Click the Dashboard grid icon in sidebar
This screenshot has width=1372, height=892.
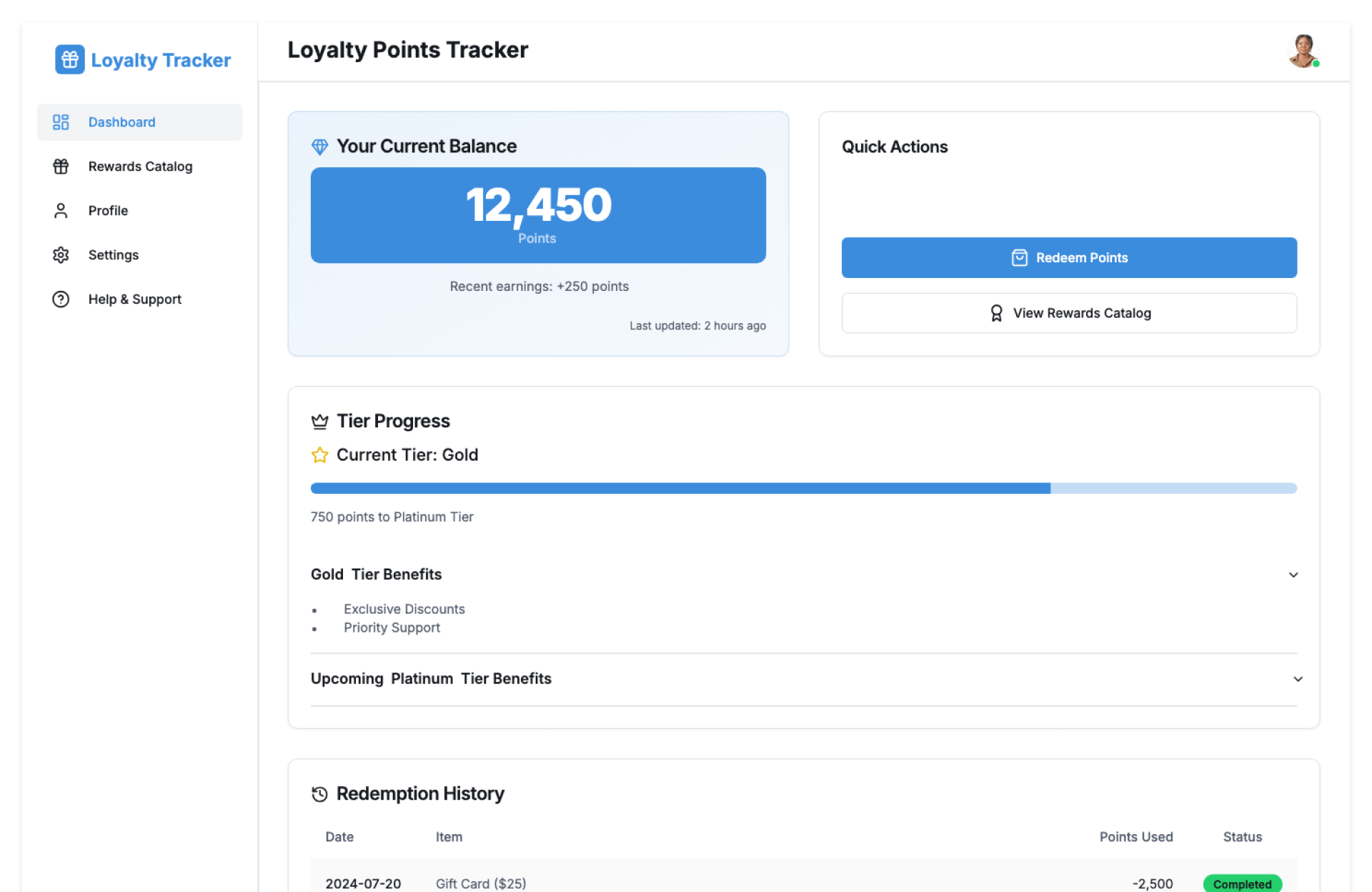click(61, 122)
